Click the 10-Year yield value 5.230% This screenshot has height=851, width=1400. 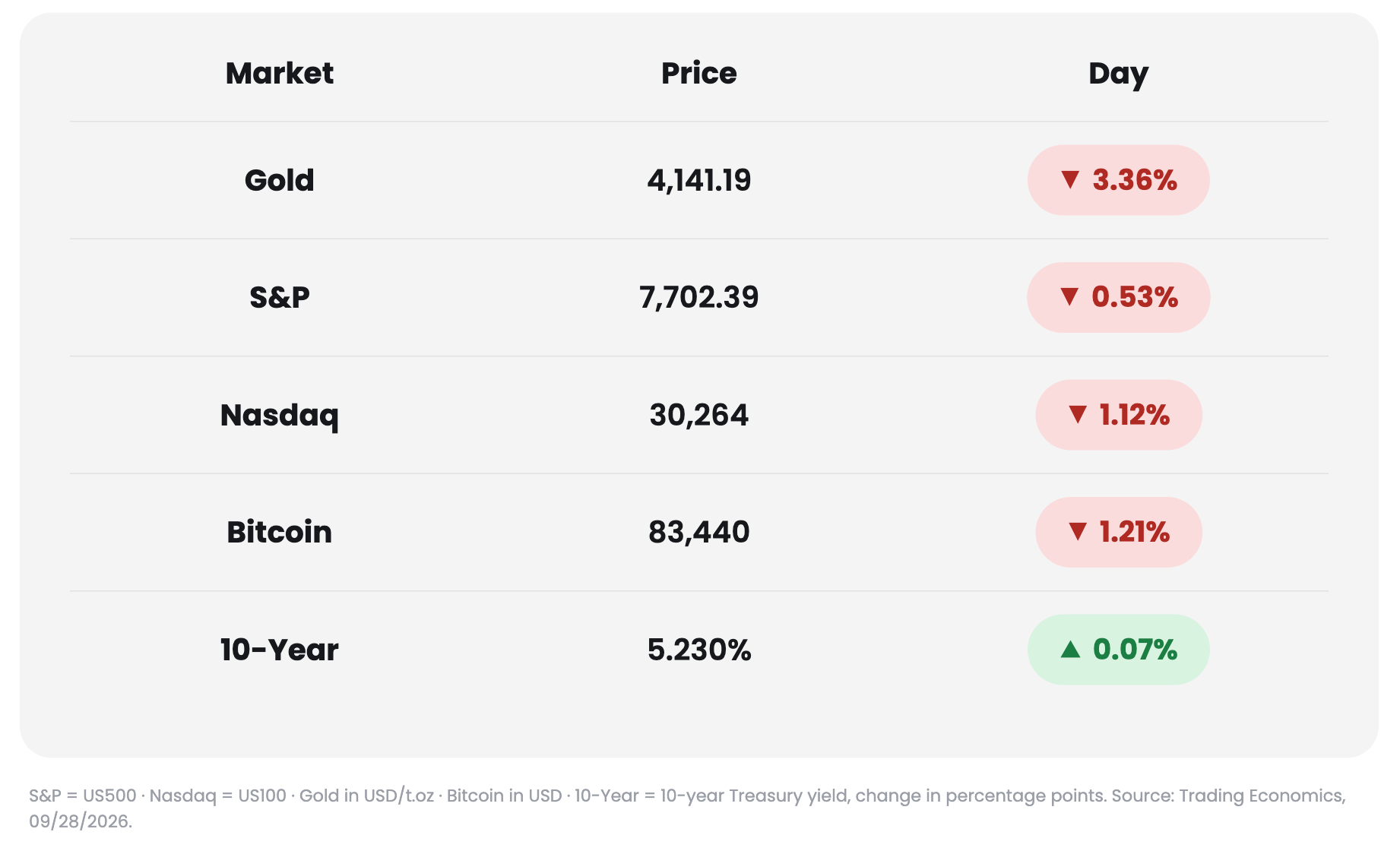pyautogui.click(x=699, y=650)
